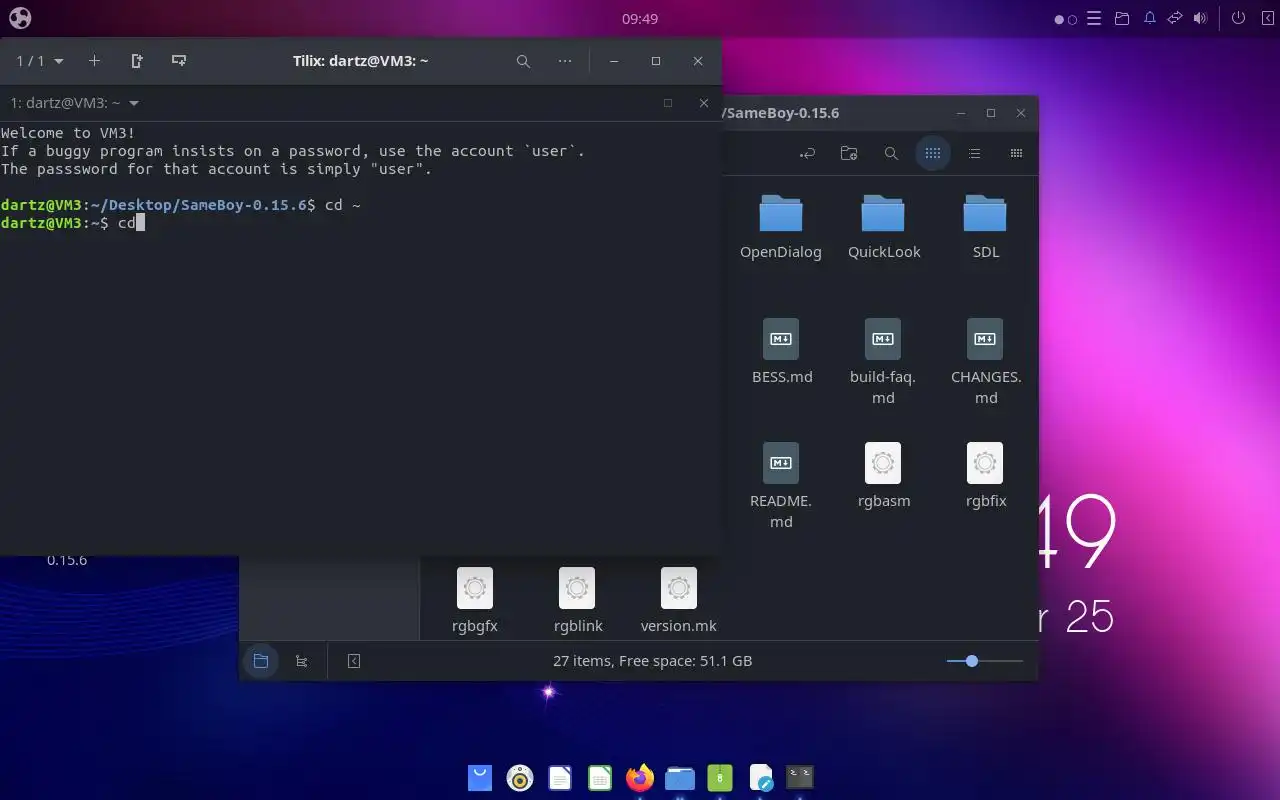Select the rgbfix executable file
The image size is (1280, 800).
coord(986,476)
